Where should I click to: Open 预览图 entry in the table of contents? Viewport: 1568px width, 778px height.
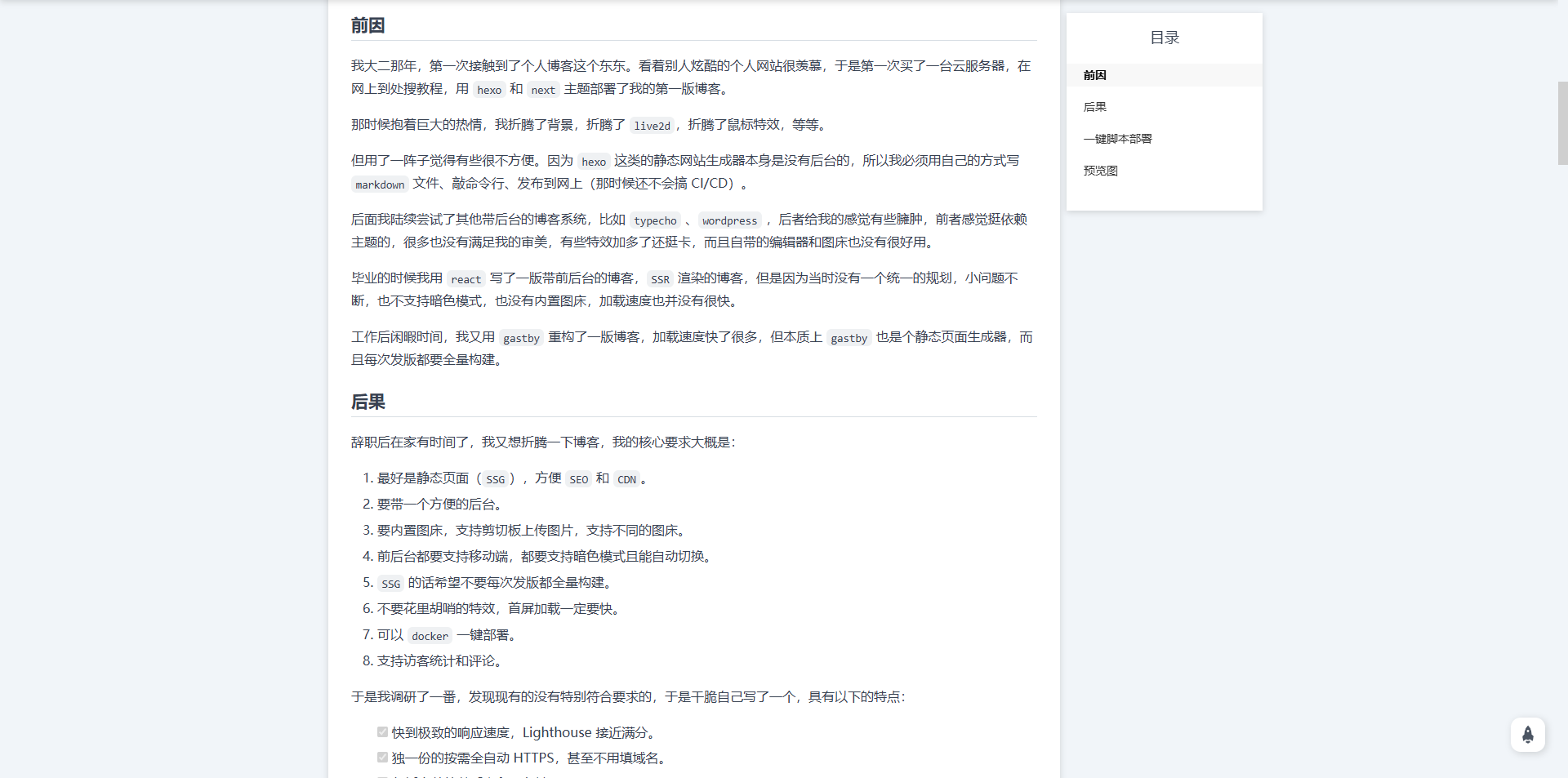click(x=1100, y=171)
